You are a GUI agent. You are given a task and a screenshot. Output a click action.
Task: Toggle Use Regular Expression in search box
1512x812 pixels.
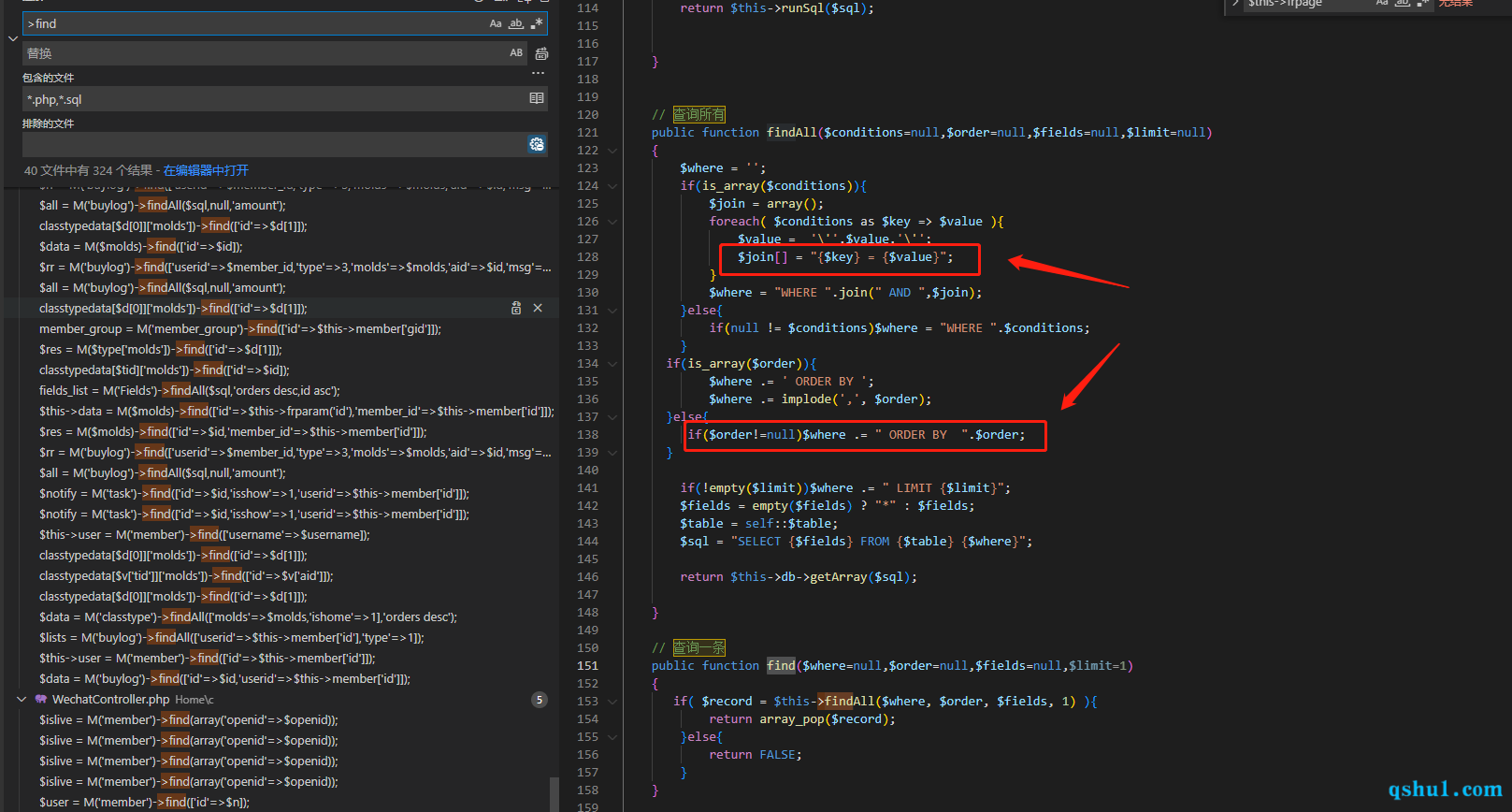point(537,23)
